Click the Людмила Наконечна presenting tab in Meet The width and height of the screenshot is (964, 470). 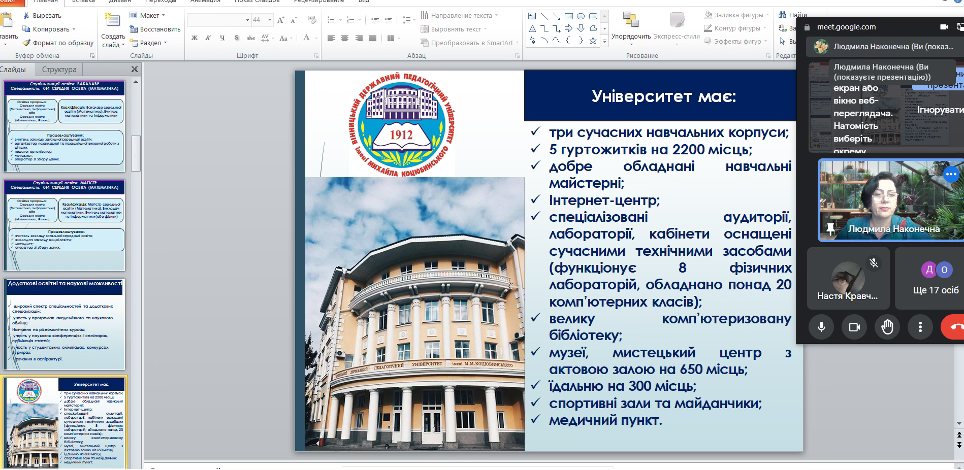click(885, 47)
